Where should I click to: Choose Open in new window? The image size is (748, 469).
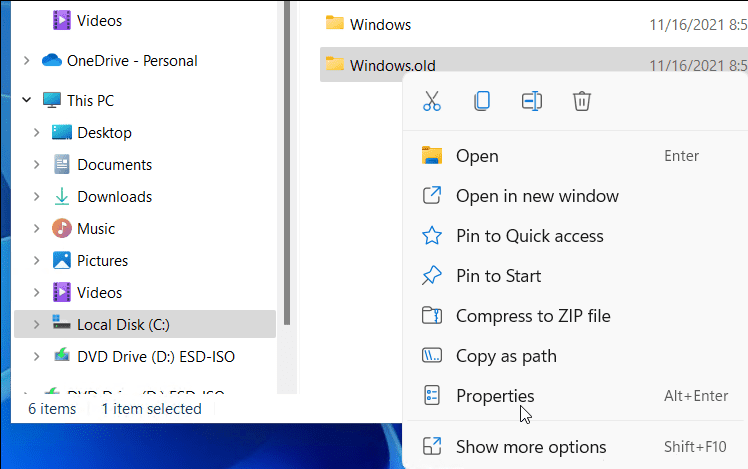pos(537,196)
